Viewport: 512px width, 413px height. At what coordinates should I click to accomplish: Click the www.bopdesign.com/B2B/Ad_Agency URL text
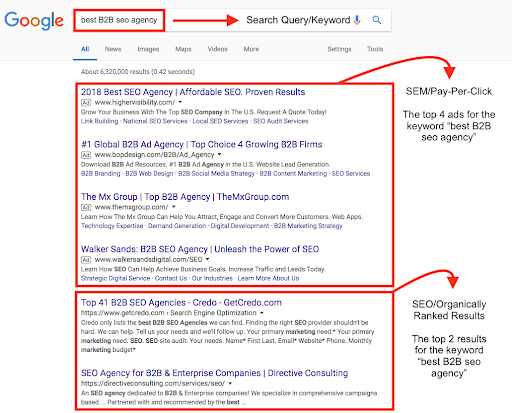click(154, 155)
